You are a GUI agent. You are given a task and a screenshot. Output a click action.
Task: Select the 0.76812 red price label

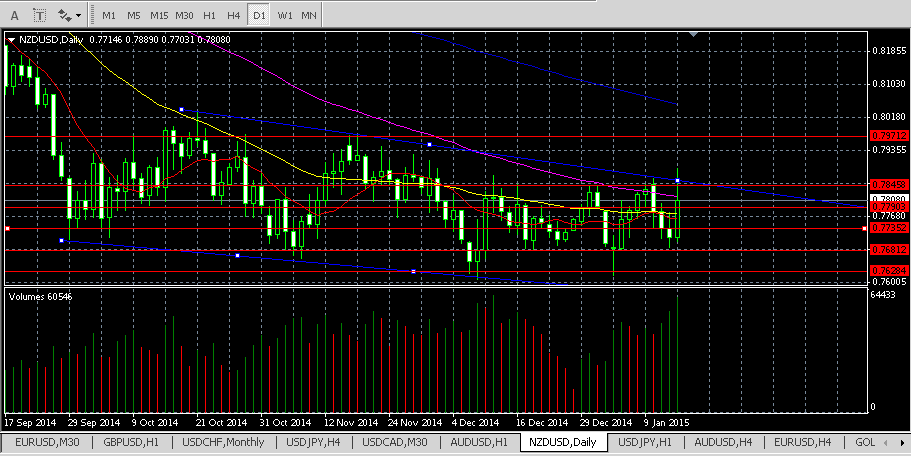889,250
